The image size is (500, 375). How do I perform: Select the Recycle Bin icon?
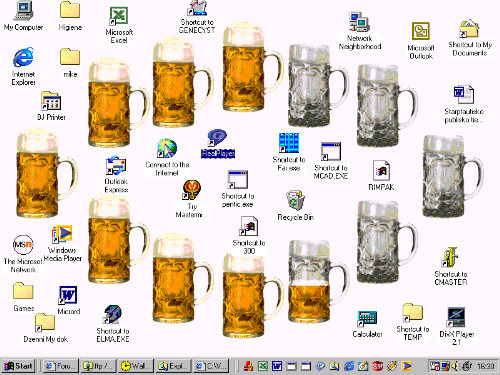click(295, 205)
